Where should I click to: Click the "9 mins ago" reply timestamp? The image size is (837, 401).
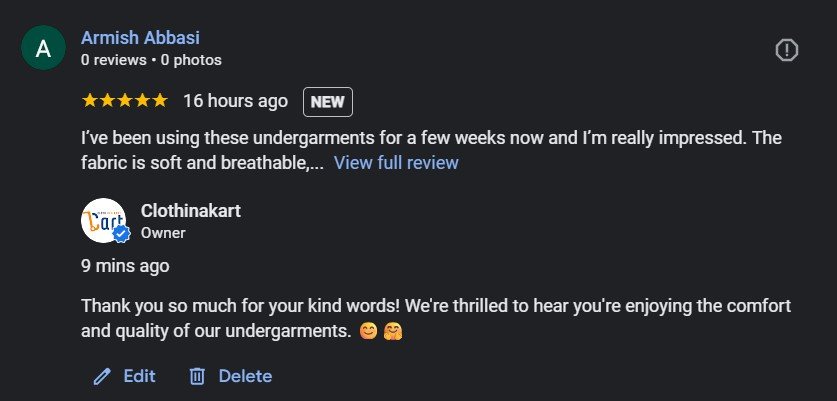[x=125, y=266]
